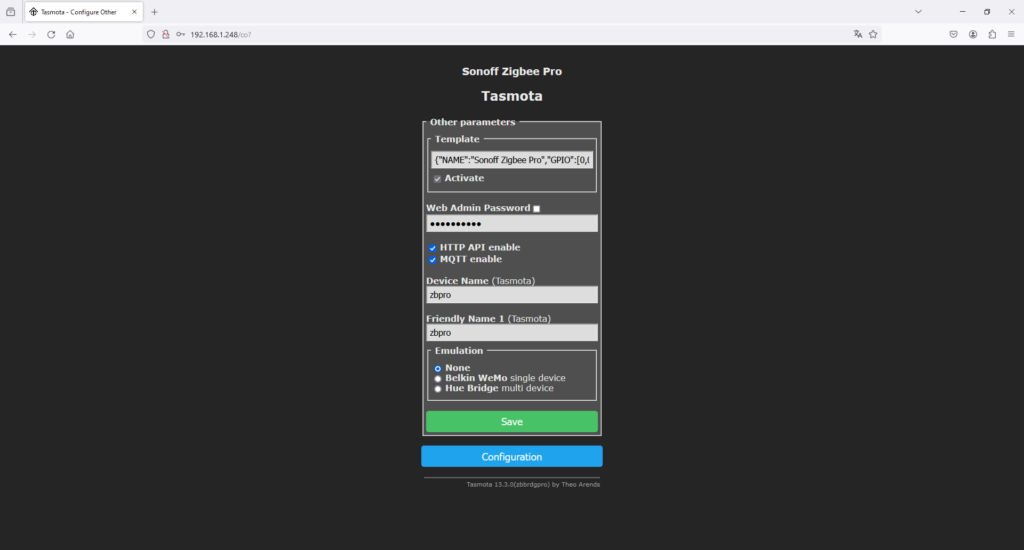Toggle the template Activate checkbox

[437, 179]
